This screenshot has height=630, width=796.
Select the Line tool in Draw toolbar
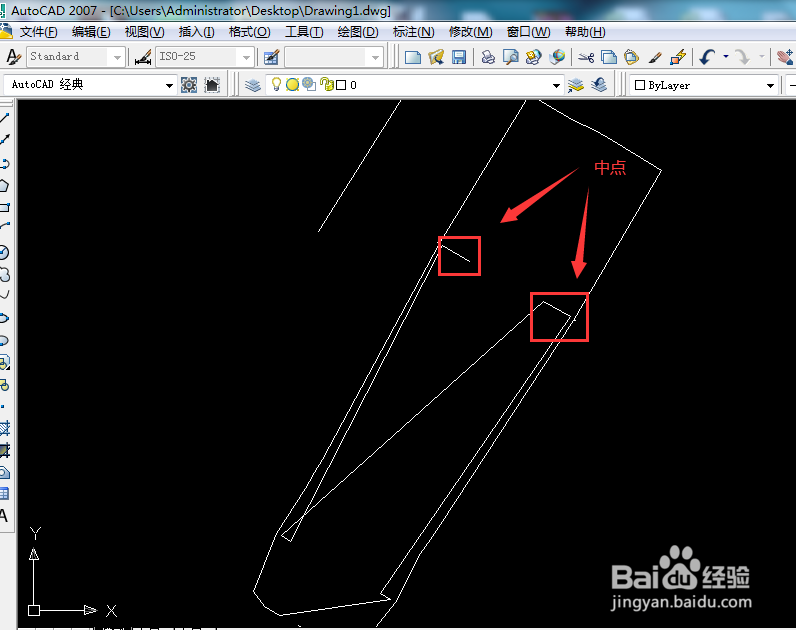click(x=5, y=118)
